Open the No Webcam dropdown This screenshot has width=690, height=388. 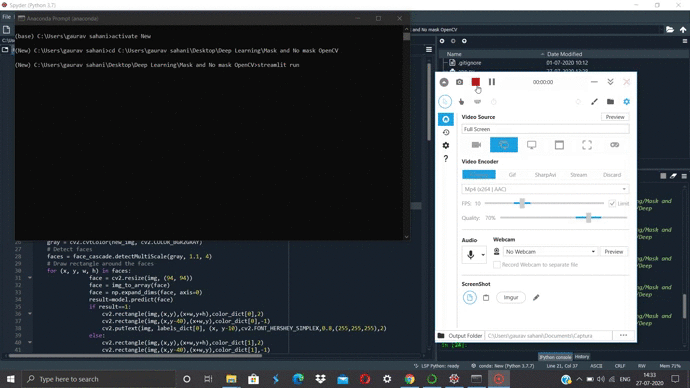(x=550, y=252)
